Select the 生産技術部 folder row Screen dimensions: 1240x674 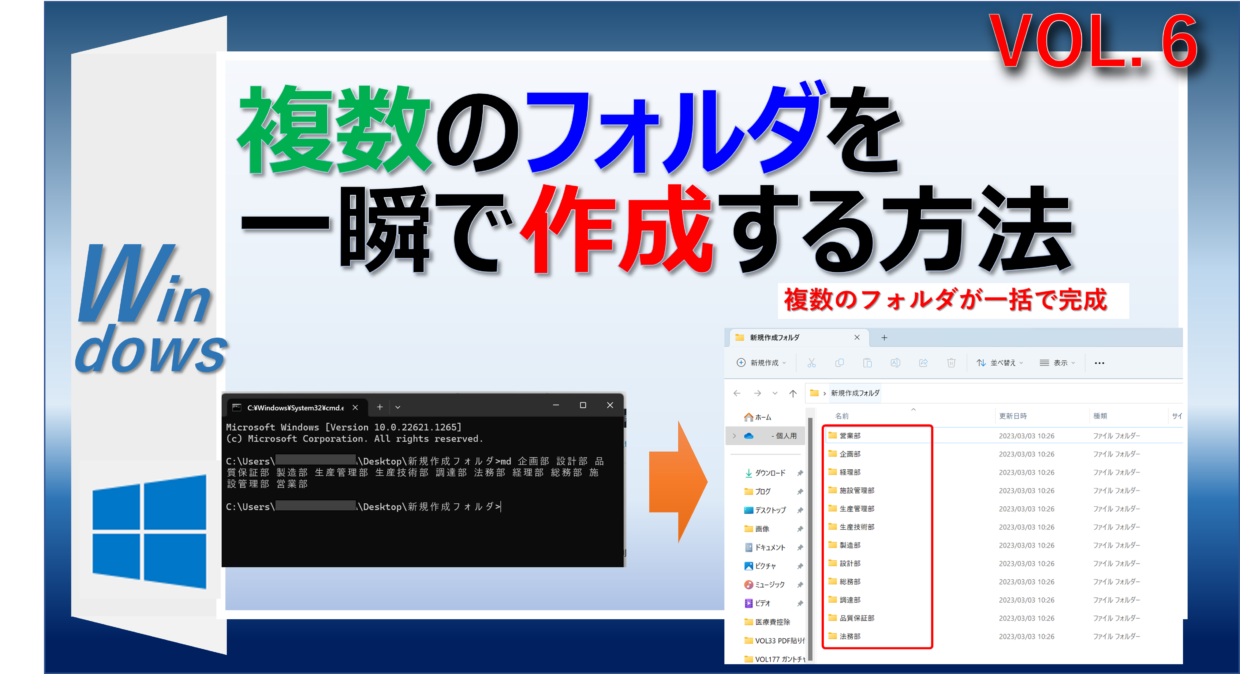(x=1003, y=527)
